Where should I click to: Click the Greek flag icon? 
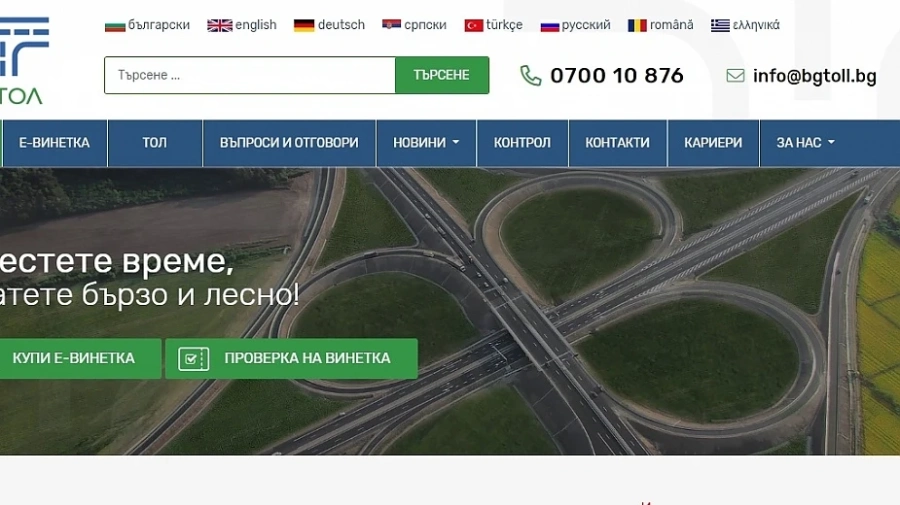click(720, 26)
